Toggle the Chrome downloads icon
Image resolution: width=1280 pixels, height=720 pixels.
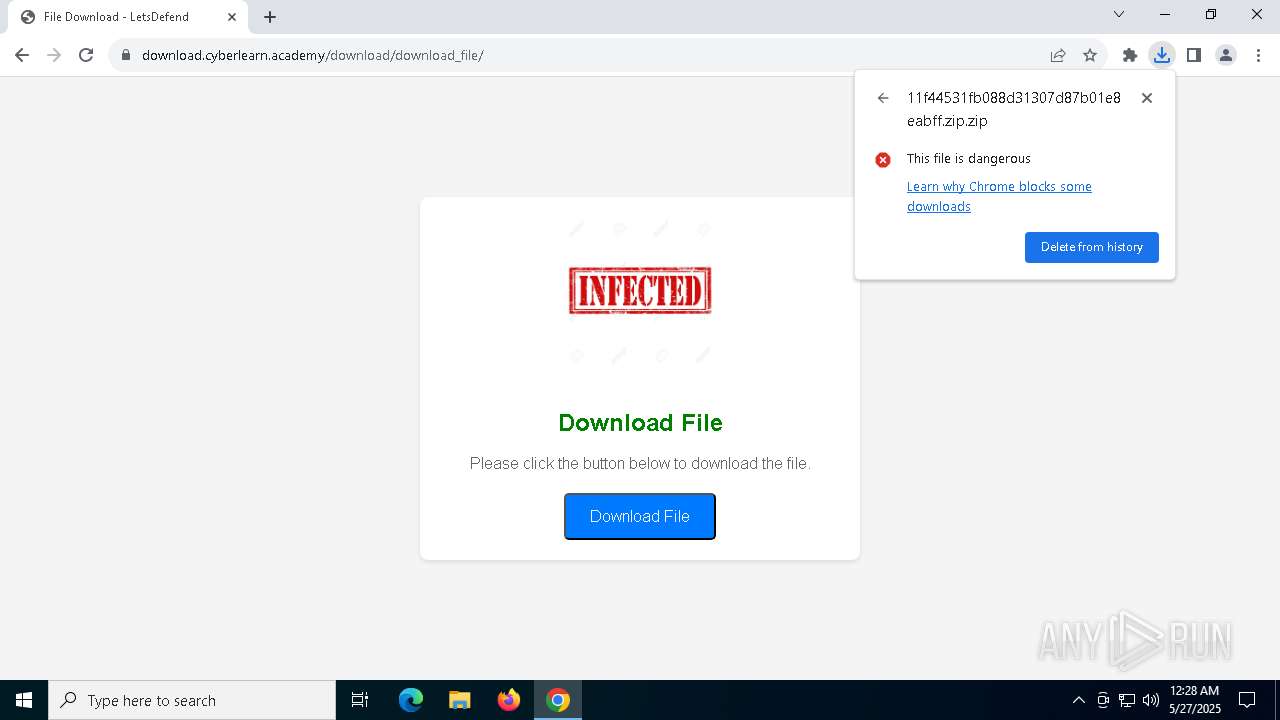tap(1161, 55)
